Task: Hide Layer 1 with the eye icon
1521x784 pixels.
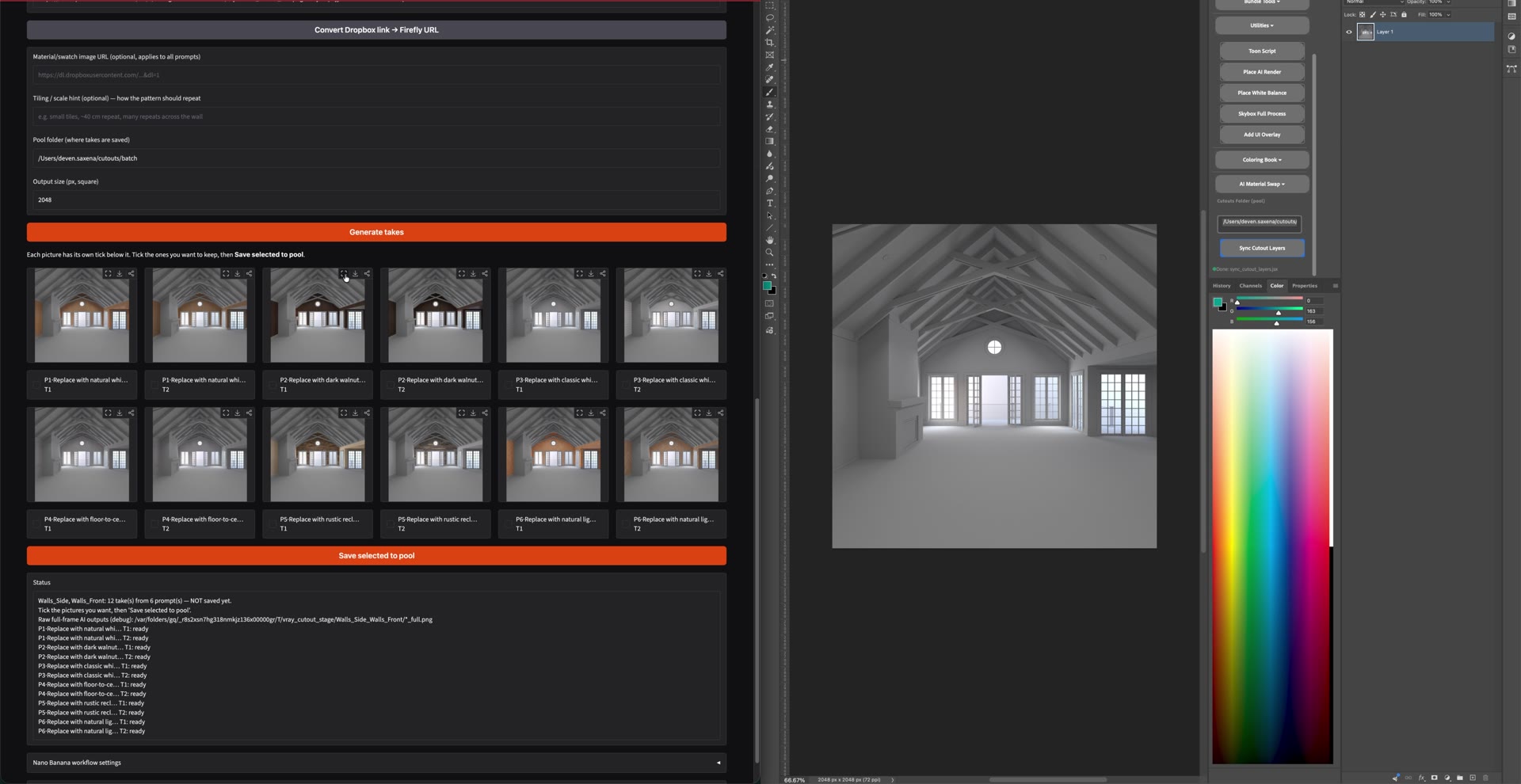Action: click(x=1349, y=32)
